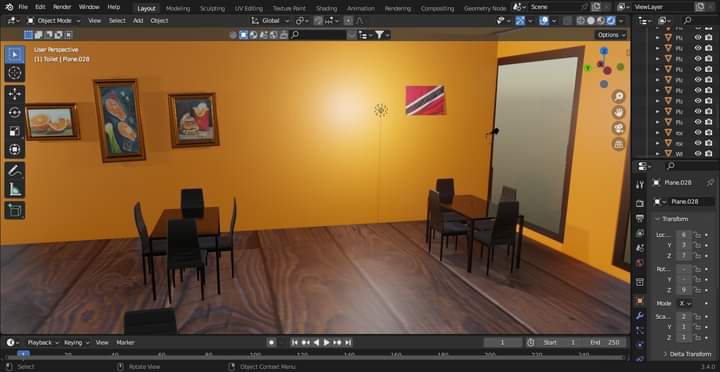Toggle proportional editing in viewport header
The width and height of the screenshot is (720, 372).
coord(348,21)
